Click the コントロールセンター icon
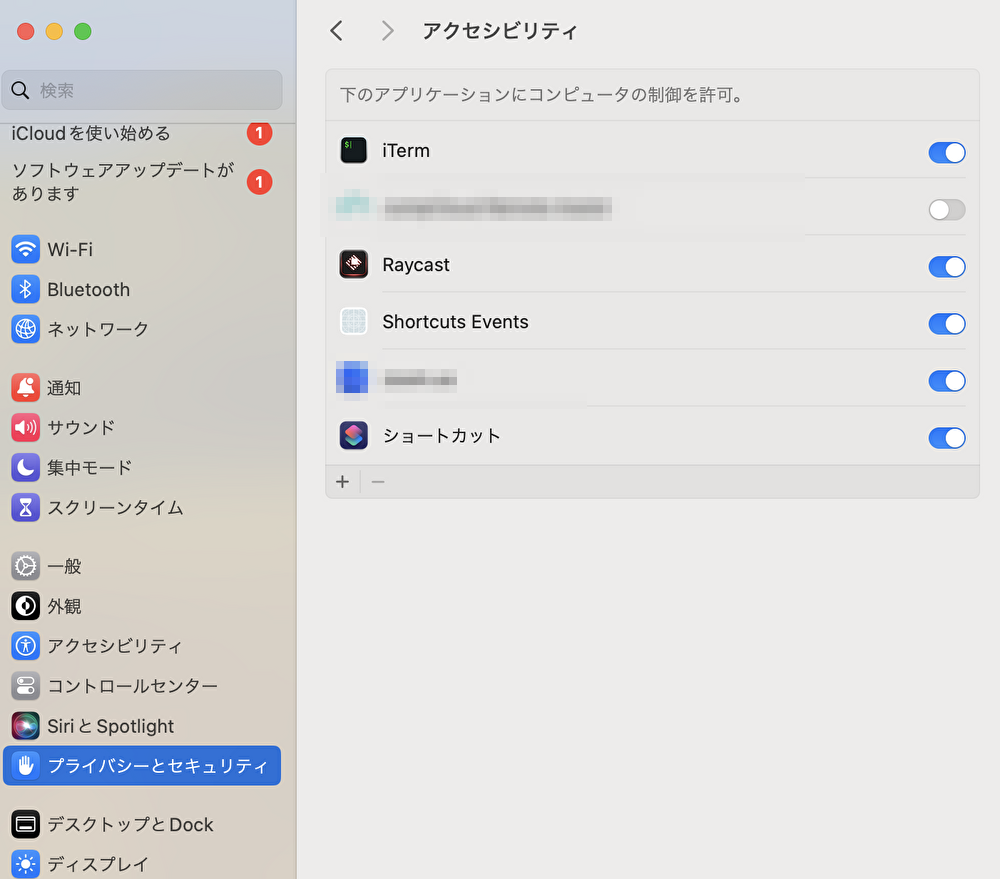The height and width of the screenshot is (879, 1000). click(26, 686)
